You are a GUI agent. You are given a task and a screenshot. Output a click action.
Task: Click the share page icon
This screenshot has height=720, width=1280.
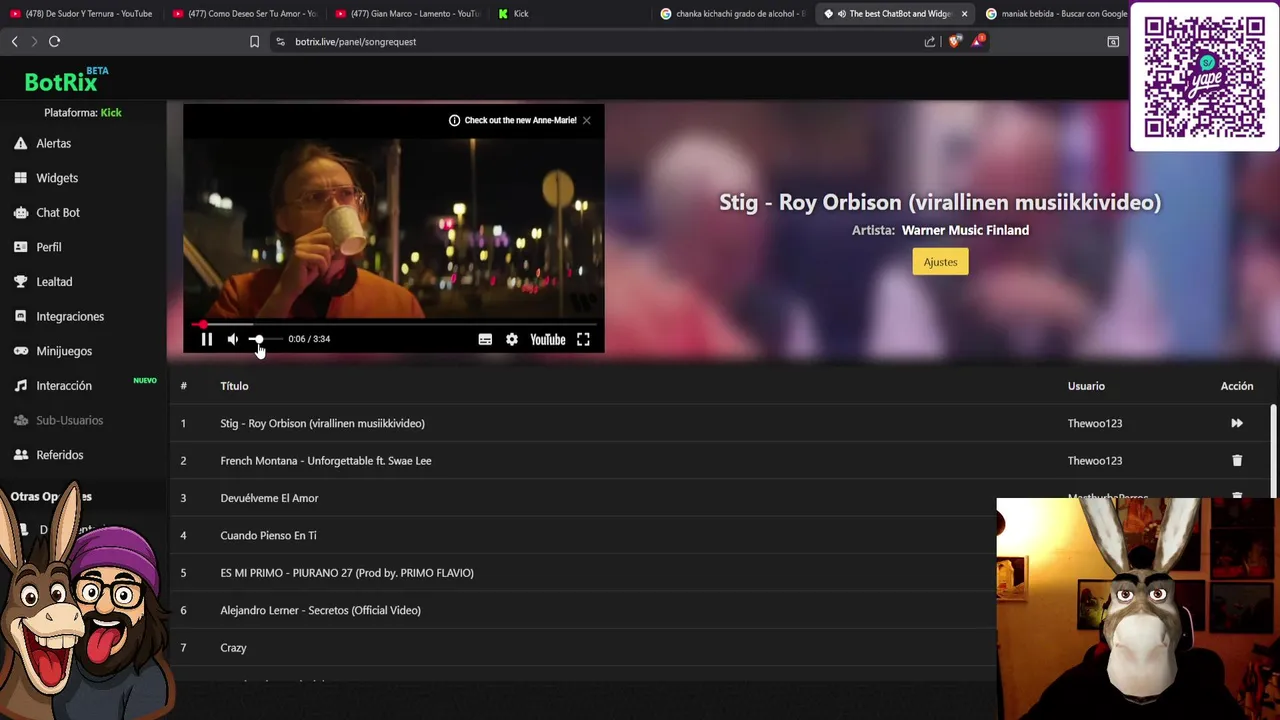click(x=930, y=42)
